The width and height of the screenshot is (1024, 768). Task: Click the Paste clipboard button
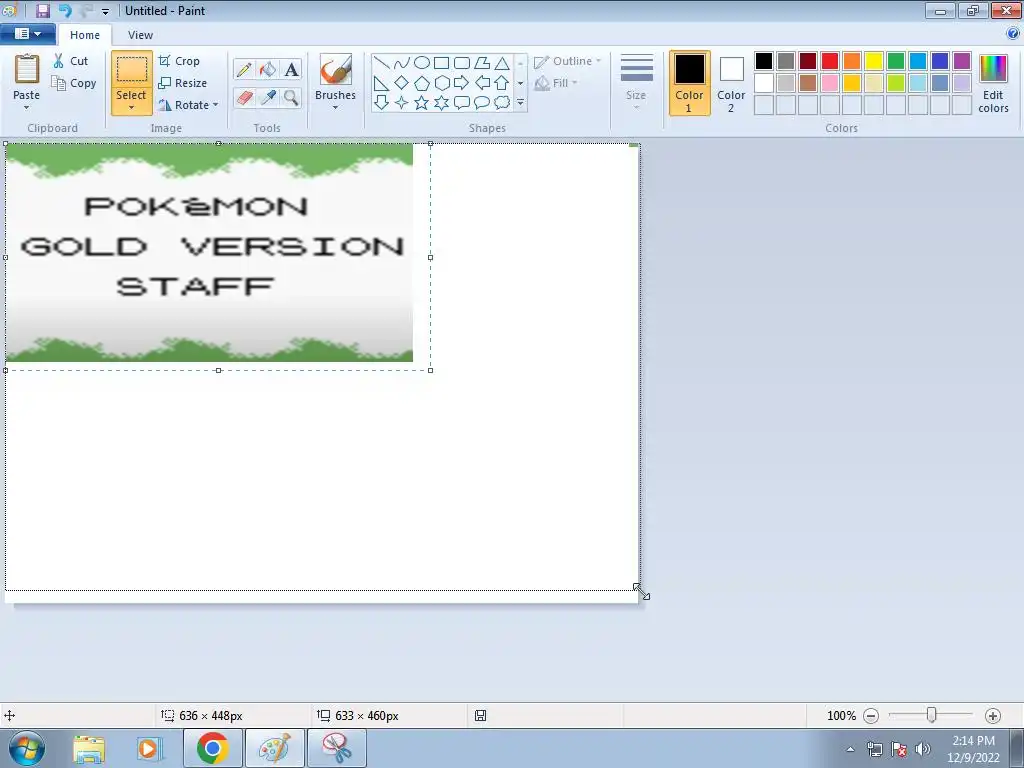coord(27,71)
